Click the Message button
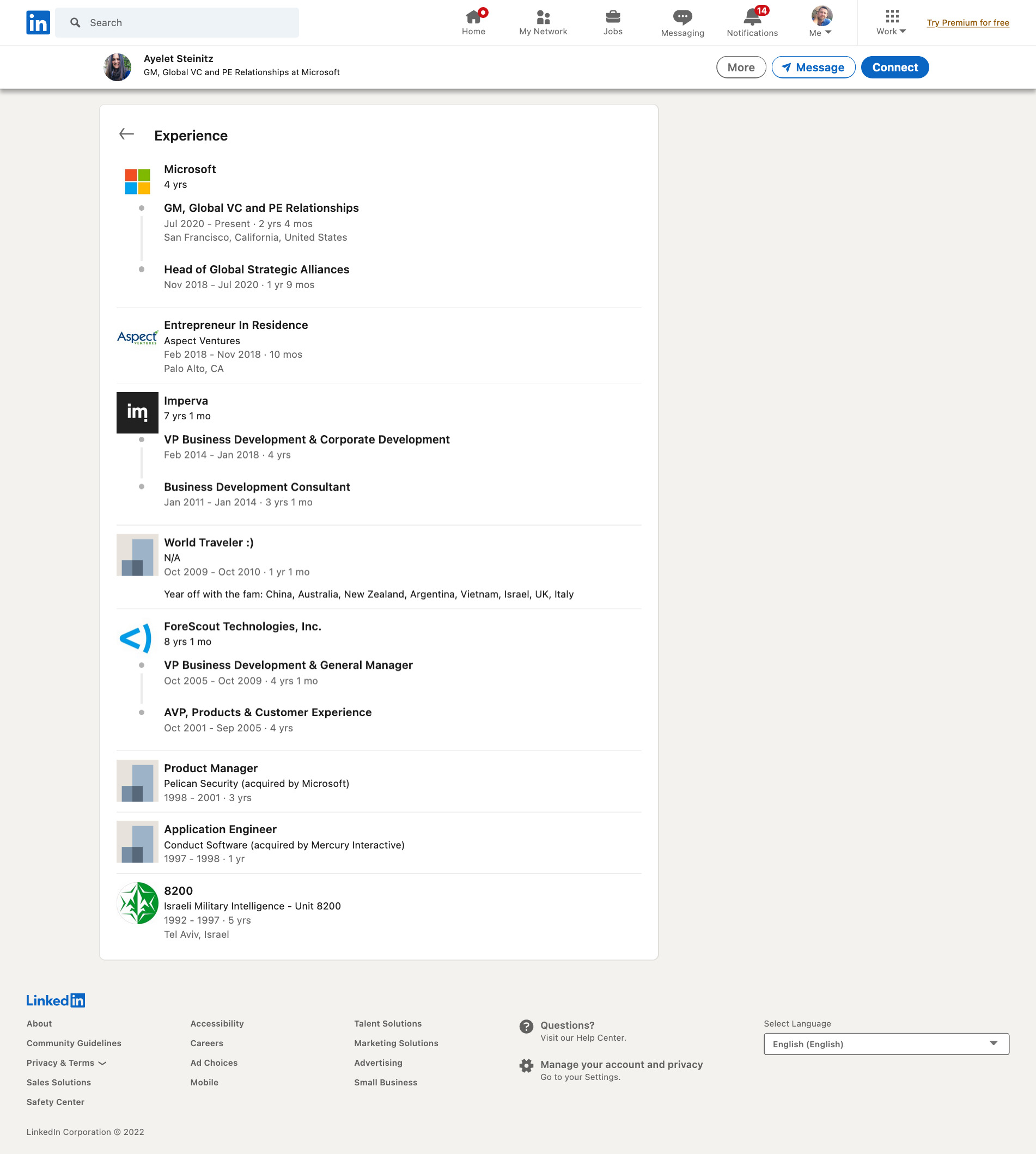This screenshot has width=1036, height=1154. tap(813, 67)
